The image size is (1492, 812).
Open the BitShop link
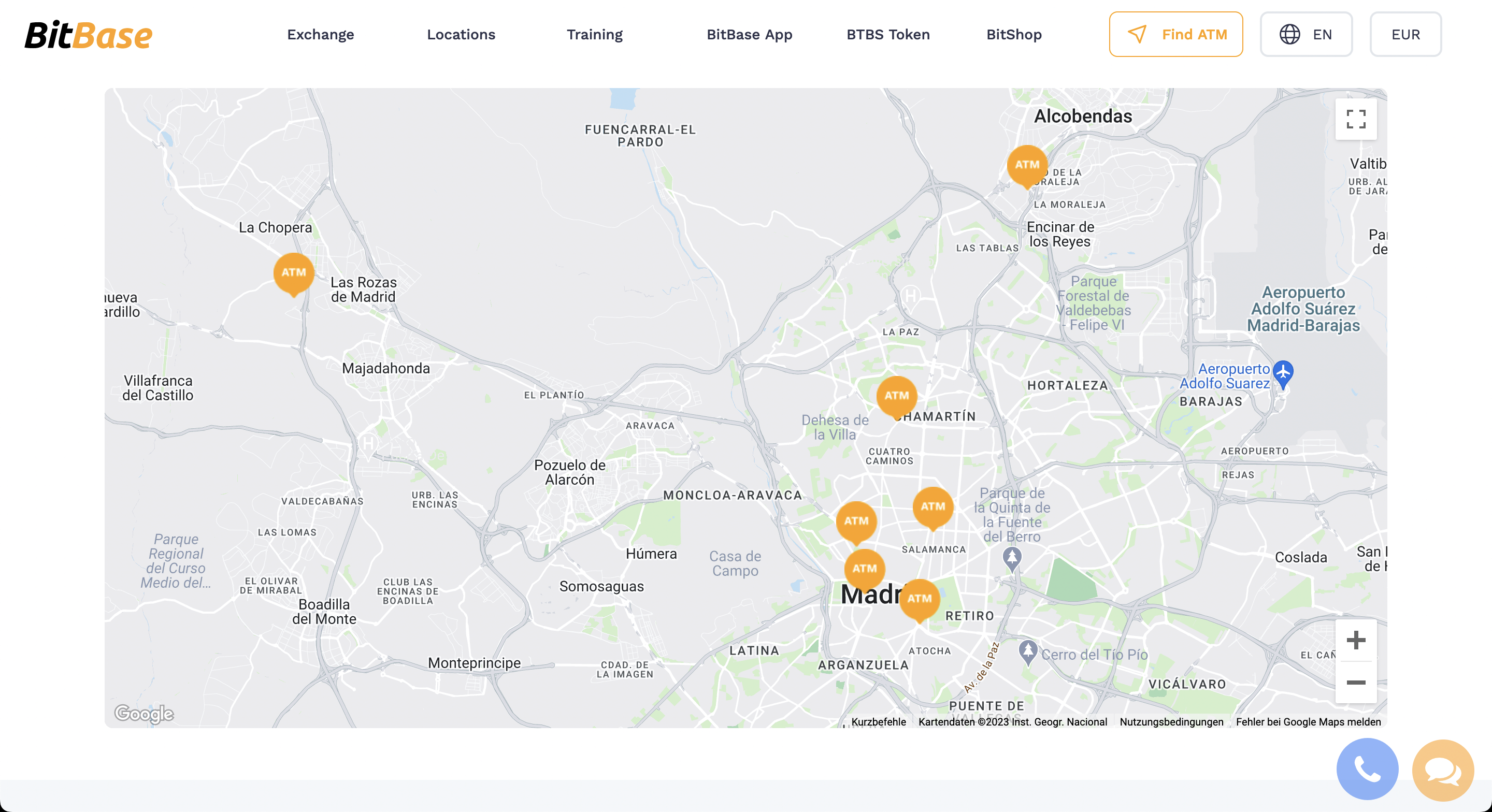click(x=1014, y=34)
